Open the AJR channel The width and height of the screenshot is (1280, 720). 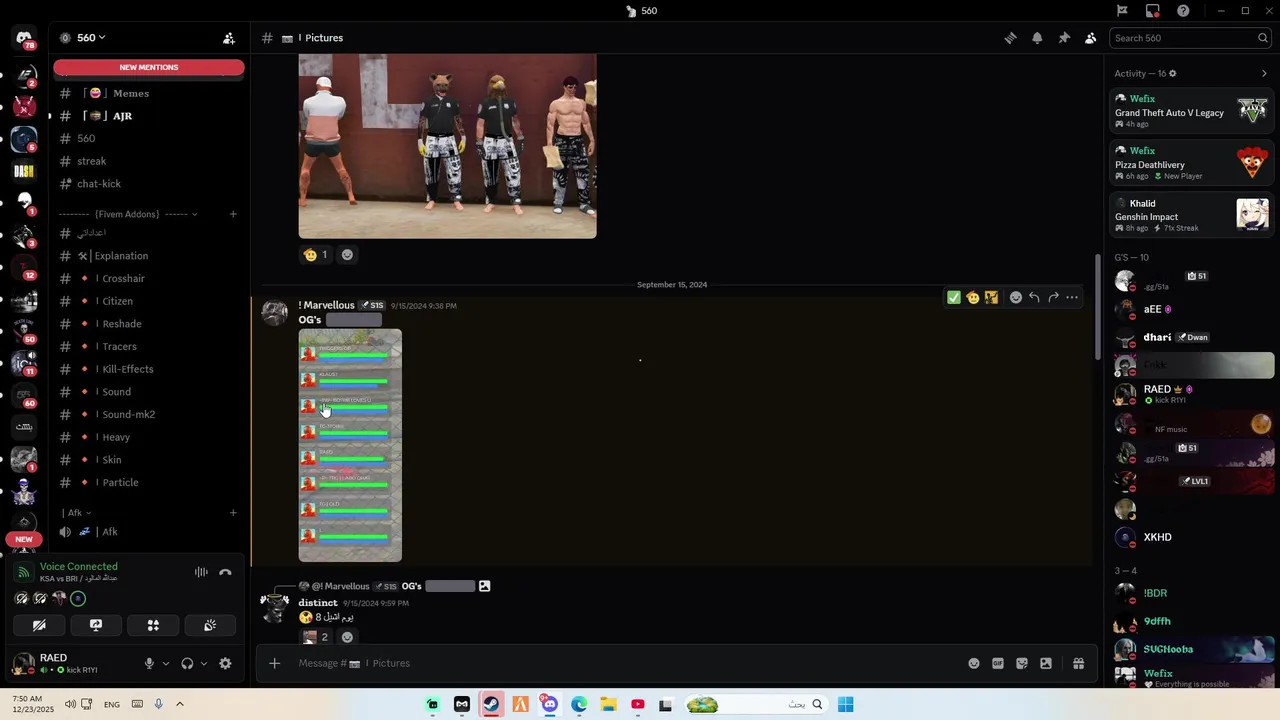(148, 116)
